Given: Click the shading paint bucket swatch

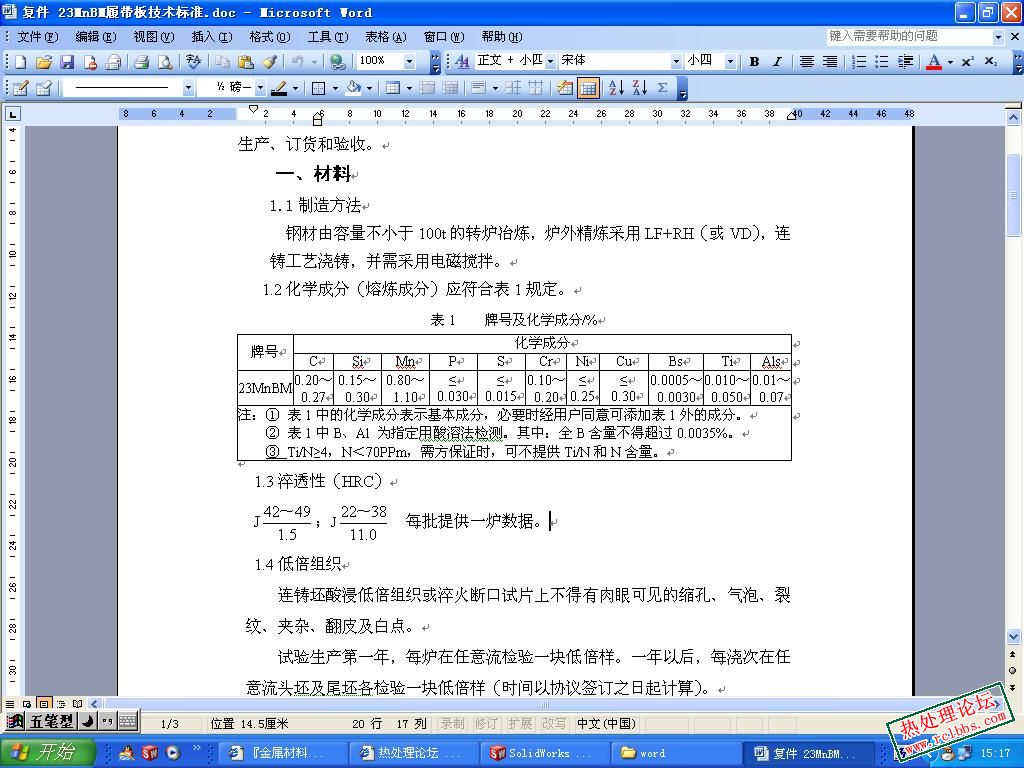Looking at the screenshot, I should [353, 88].
